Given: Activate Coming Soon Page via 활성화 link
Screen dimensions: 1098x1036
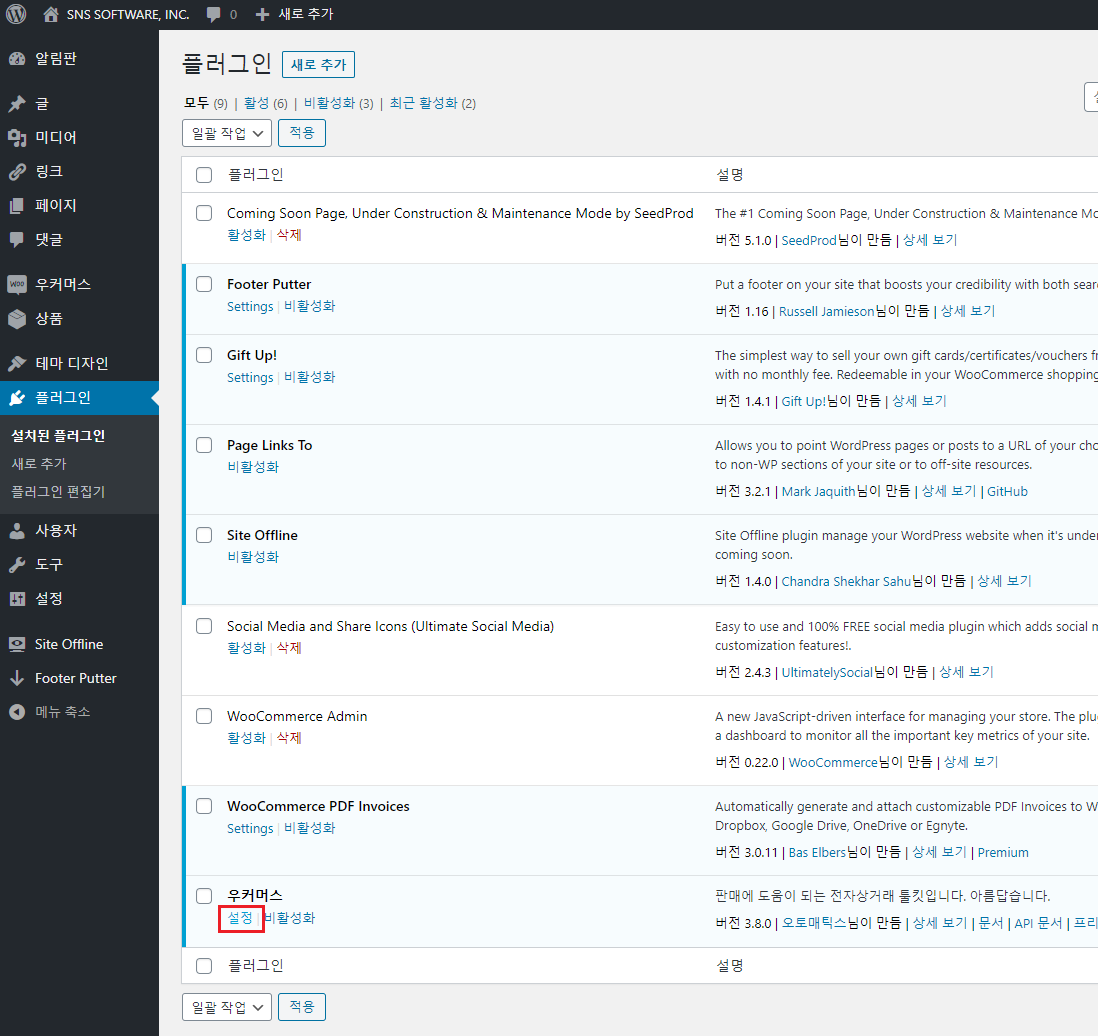Looking at the screenshot, I should [246, 235].
